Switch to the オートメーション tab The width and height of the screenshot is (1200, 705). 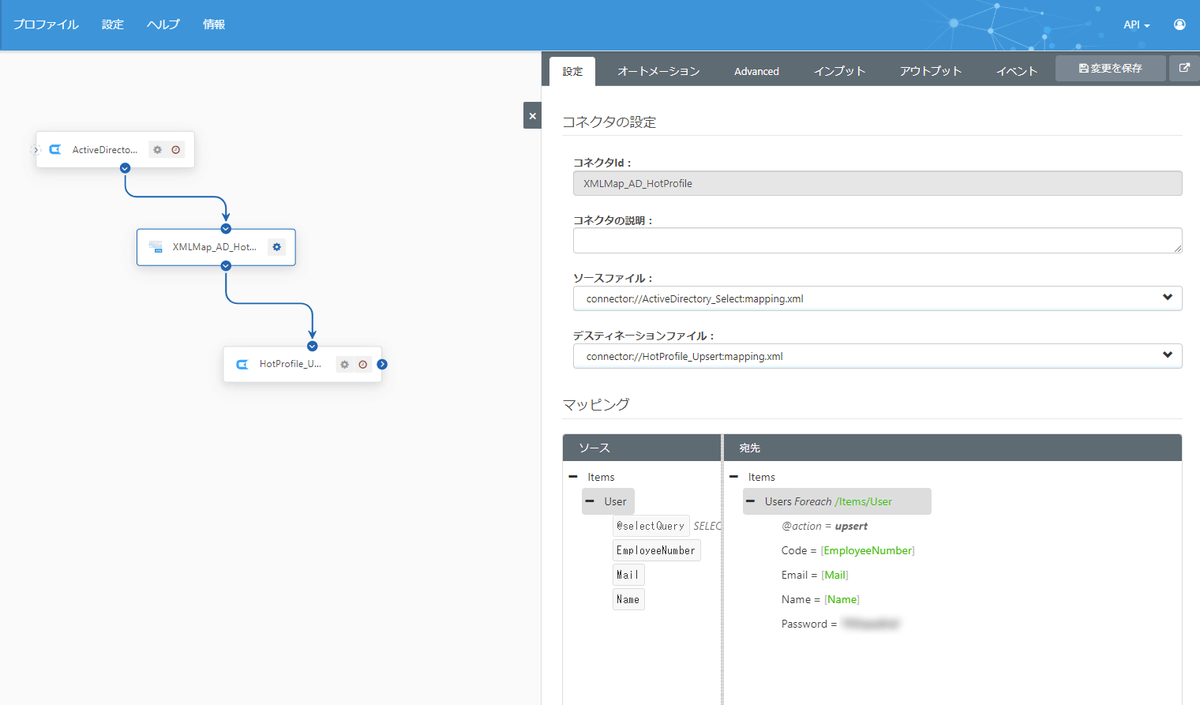658,71
